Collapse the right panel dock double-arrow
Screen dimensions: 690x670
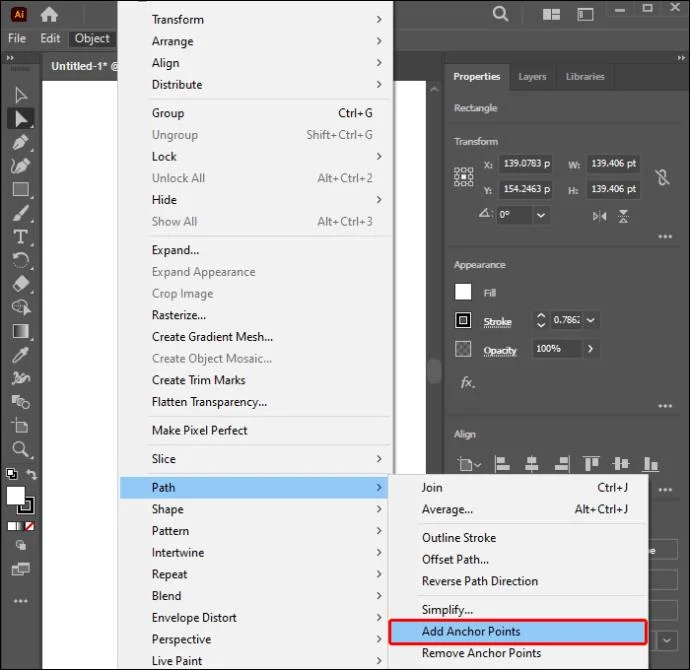pos(681,58)
